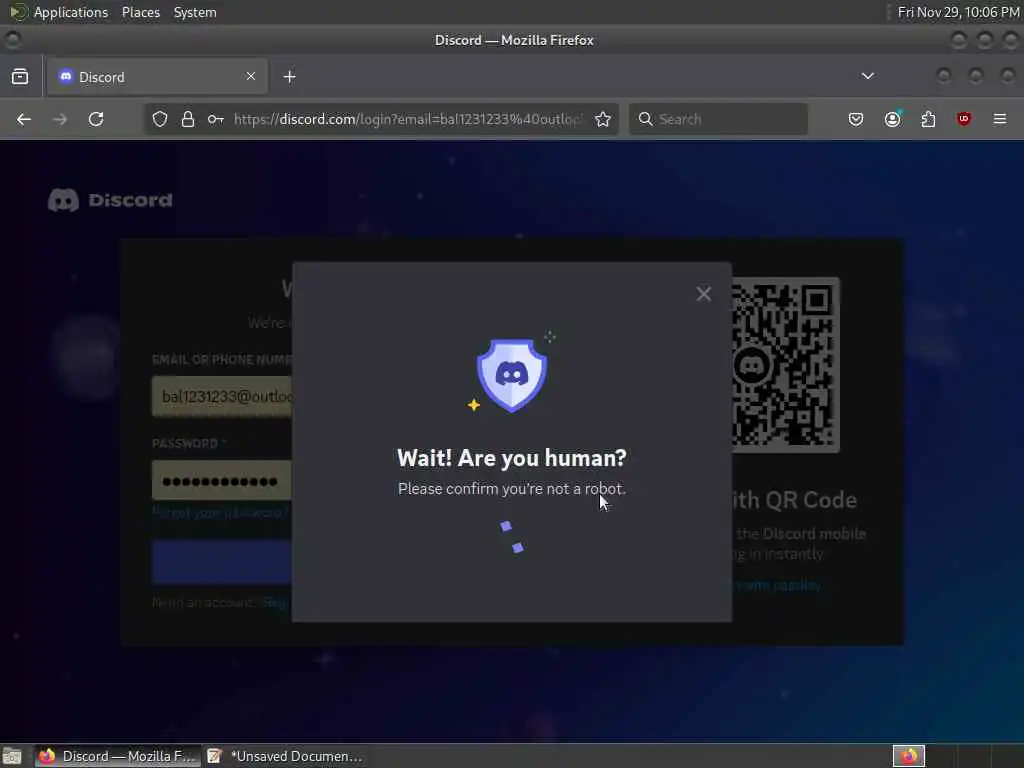Image resolution: width=1024 pixels, height=768 pixels.
Task: Open Firefox View icon
Action: point(20,76)
